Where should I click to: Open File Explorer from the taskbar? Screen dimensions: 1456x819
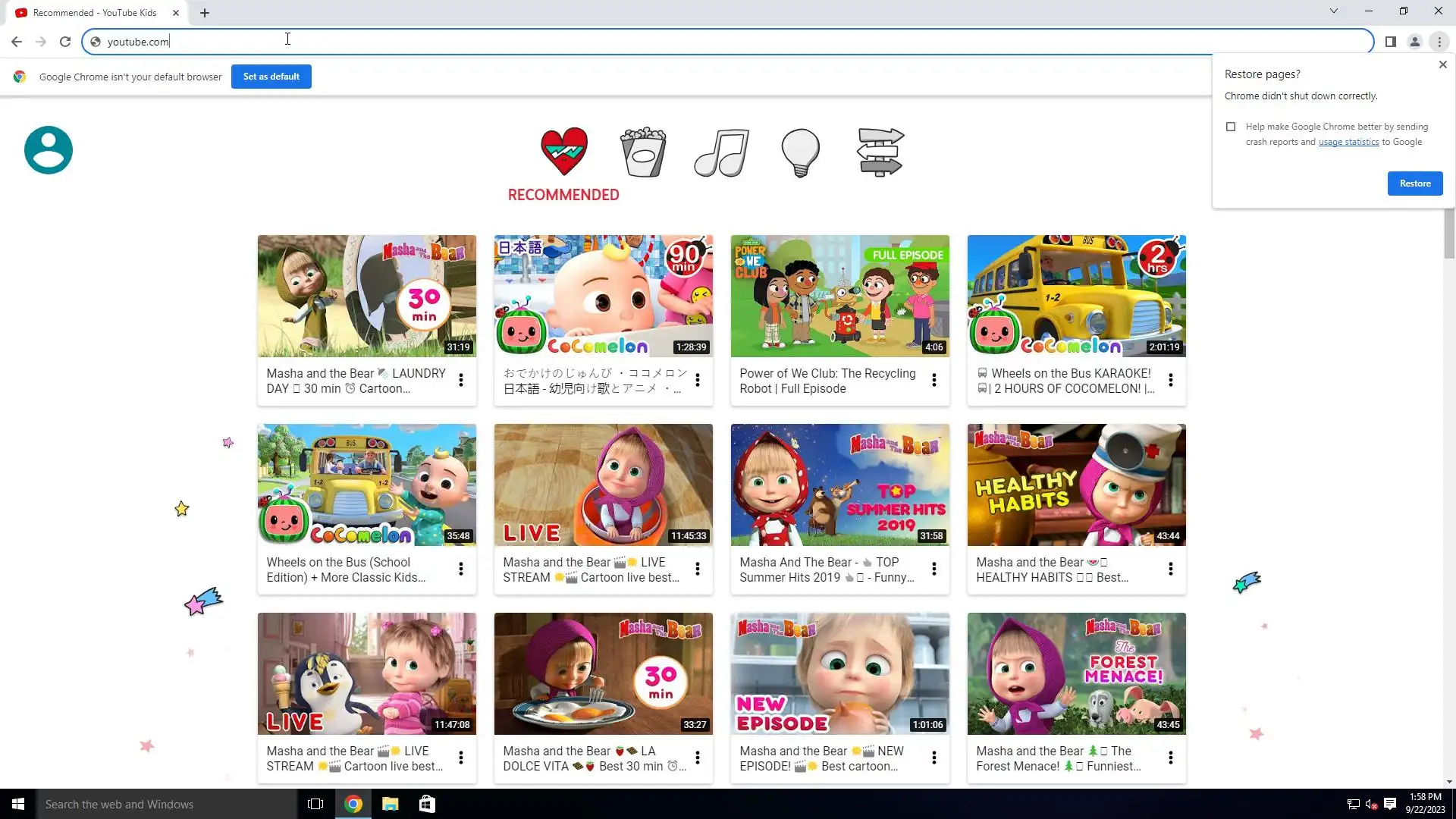(x=390, y=804)
